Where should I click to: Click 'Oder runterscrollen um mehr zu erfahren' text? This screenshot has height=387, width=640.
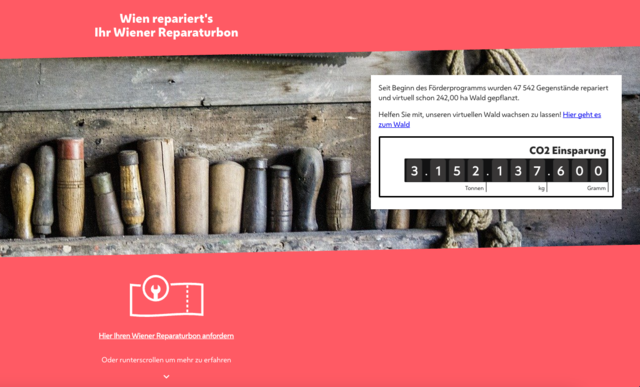166,360
